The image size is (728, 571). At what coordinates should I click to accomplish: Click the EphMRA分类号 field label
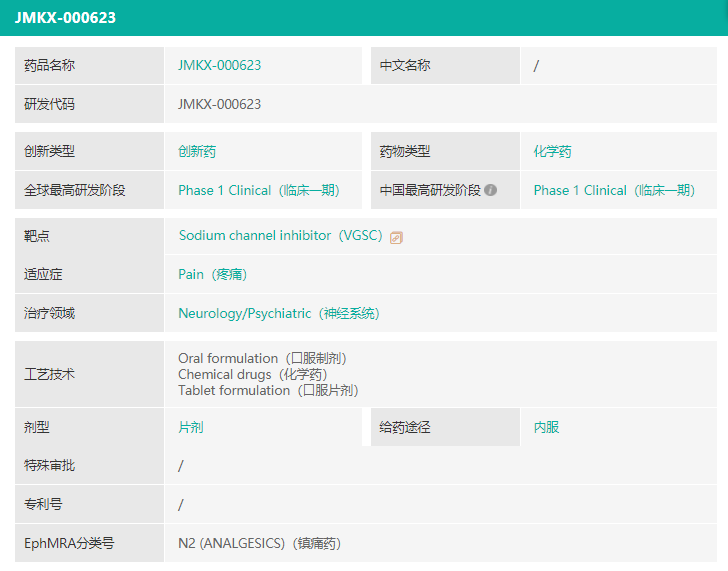pos(69,543)
